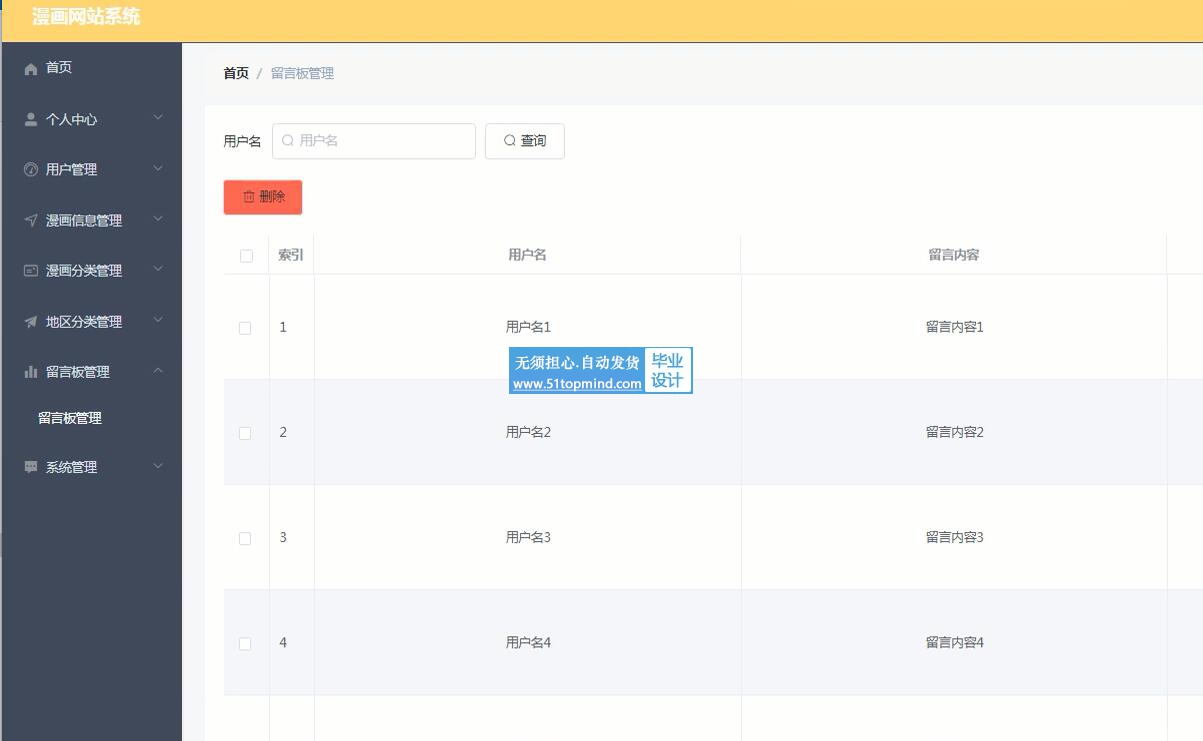The image size is (1203, 741).
Task: Go to 首页 via breadcrumb link
Action: coord(236,74)
